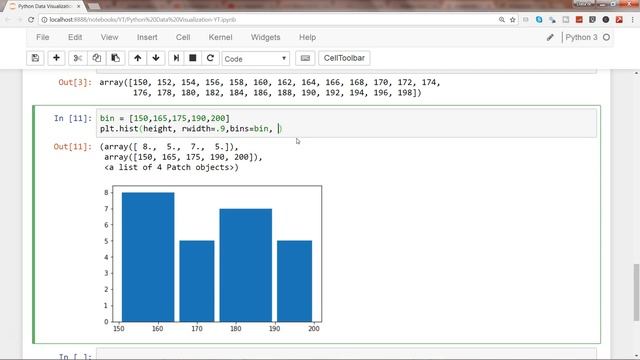Image resolution: width=640 pixels, height=360 pixels.
Task: Bookmark this page with star icon
Action: 513,20
